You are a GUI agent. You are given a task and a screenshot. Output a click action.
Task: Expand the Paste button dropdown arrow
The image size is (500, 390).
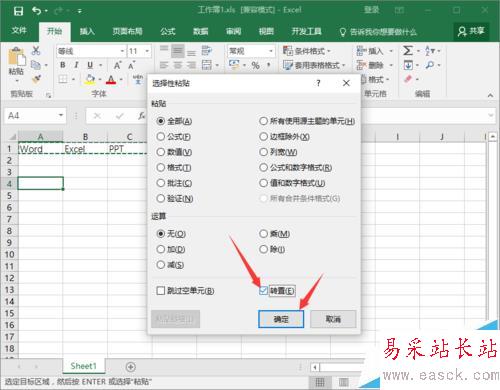click(x=17, y=81)
